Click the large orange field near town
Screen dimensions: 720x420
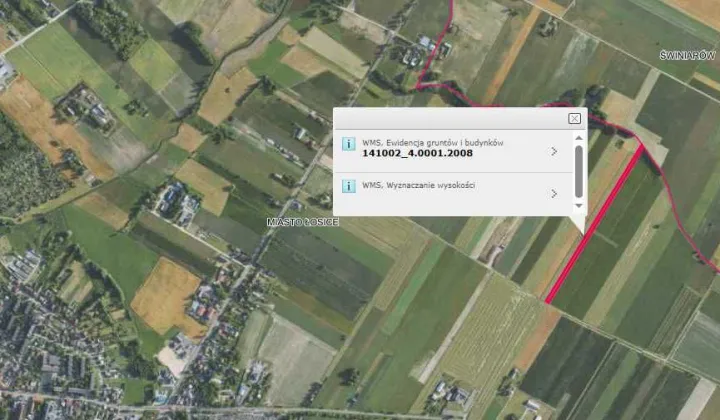coord(166,297)
